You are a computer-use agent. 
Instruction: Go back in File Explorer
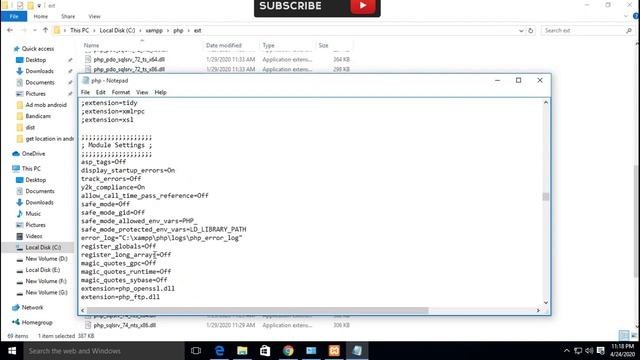[x=10, y=30]
